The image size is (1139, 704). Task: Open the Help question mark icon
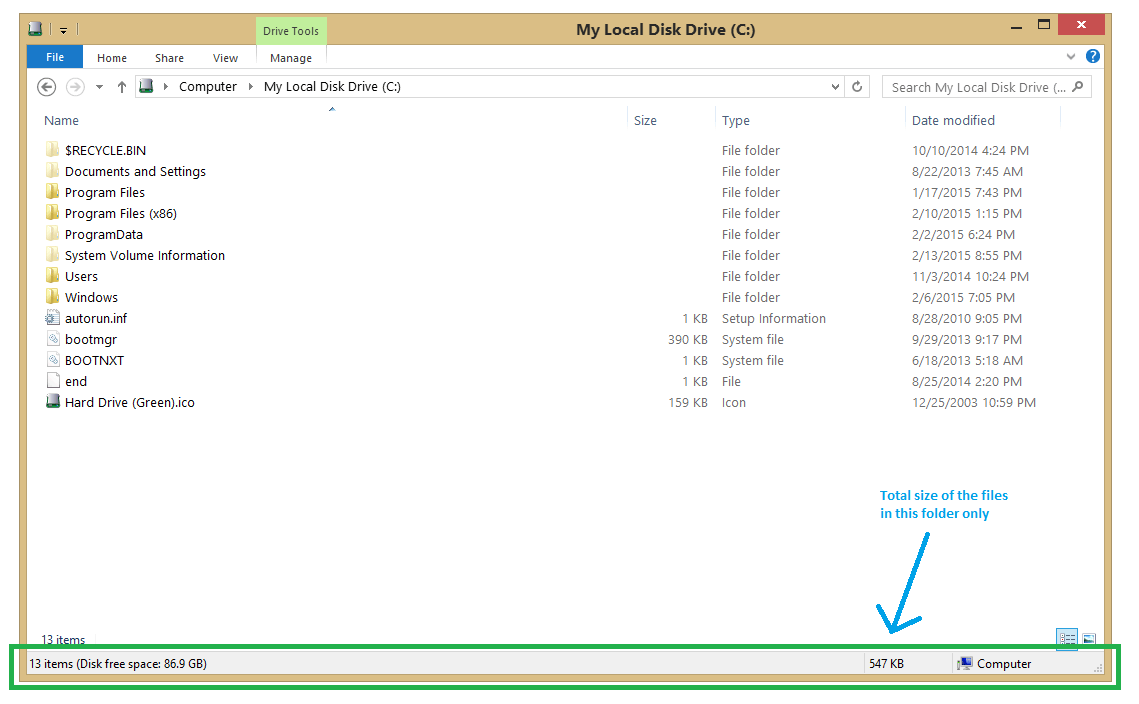(x=1092, y=56)
